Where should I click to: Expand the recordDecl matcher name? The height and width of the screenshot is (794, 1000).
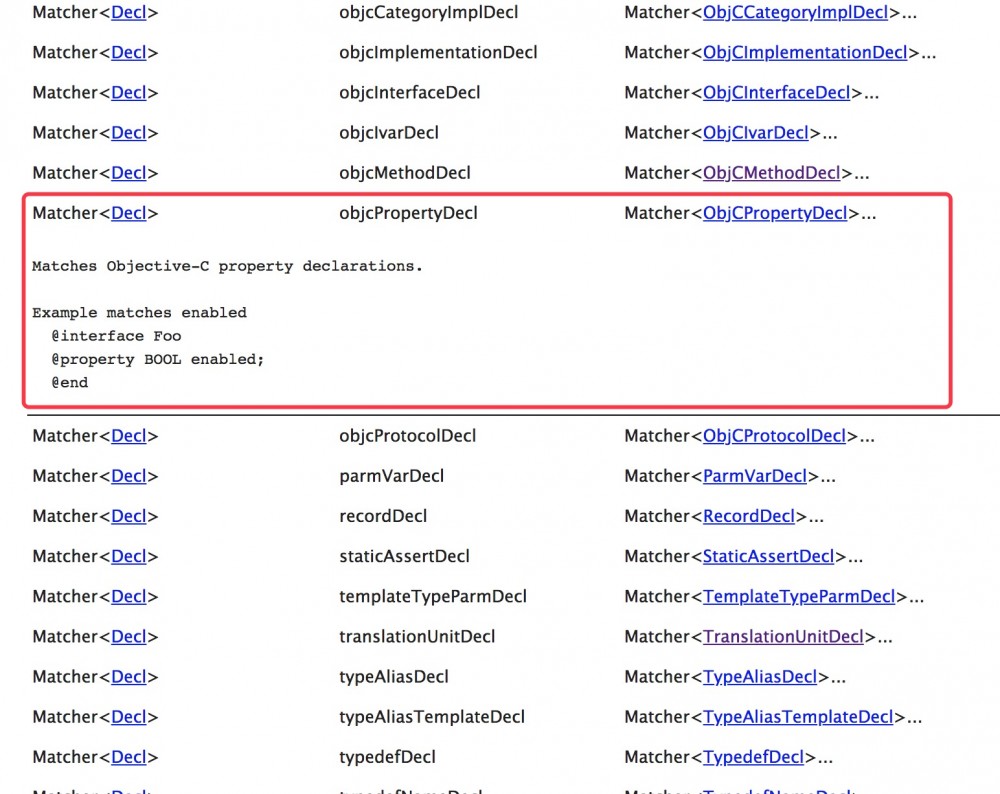point(383,517)
